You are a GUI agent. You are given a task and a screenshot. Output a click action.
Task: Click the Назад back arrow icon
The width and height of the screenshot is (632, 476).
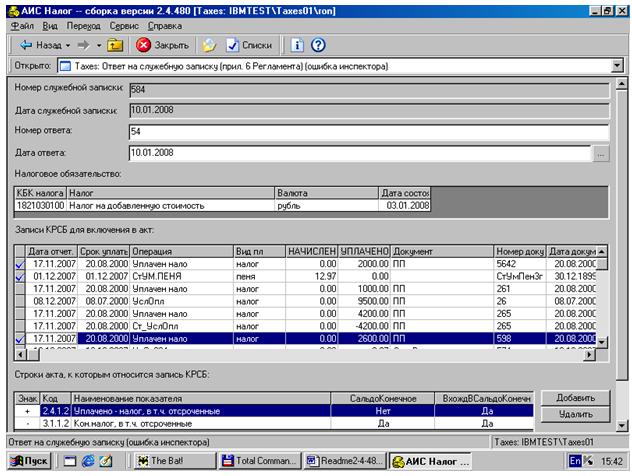point(26,45)
